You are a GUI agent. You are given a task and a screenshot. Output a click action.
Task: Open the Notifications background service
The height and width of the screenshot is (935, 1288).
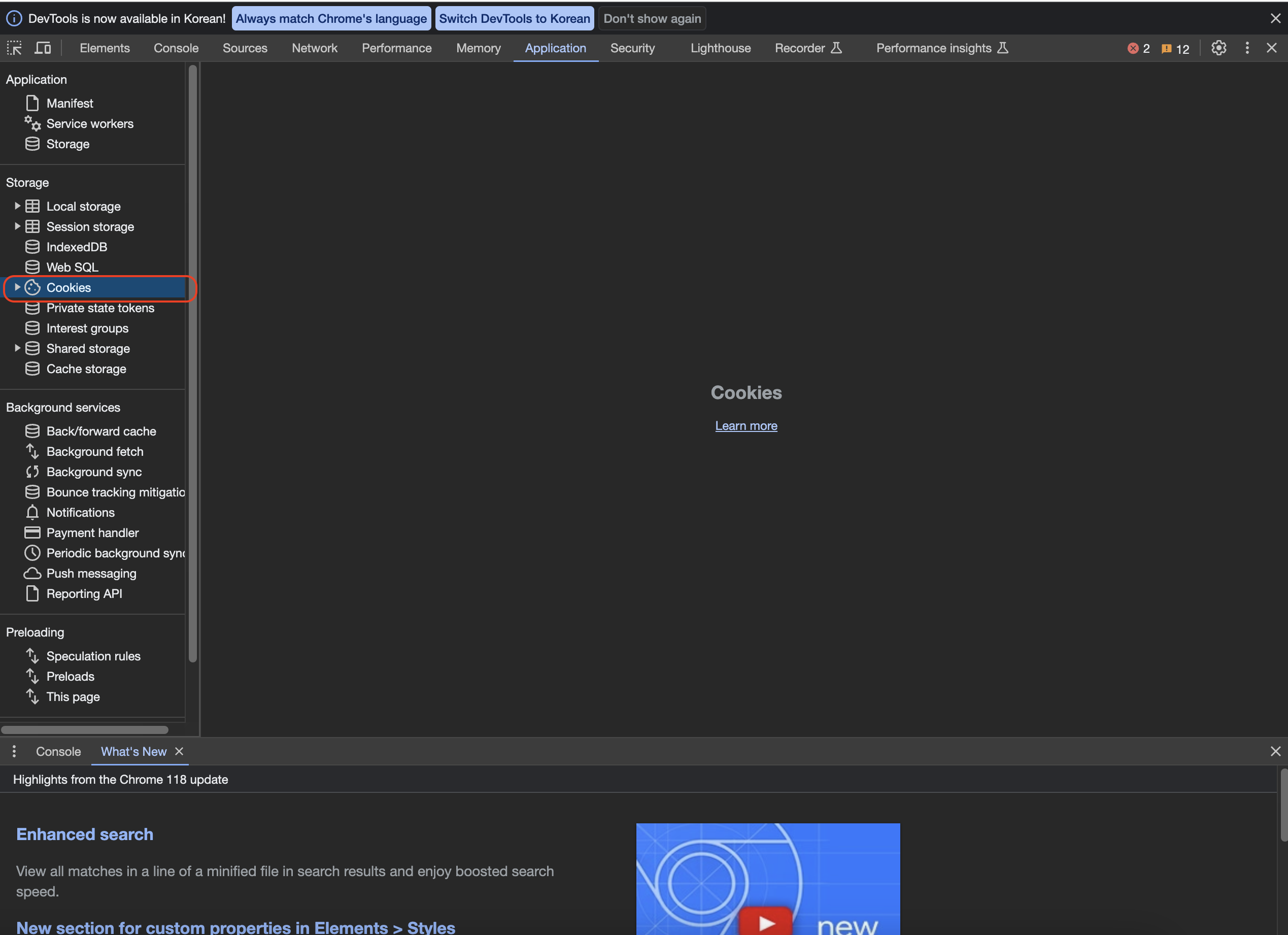click(x=80, y=512)
